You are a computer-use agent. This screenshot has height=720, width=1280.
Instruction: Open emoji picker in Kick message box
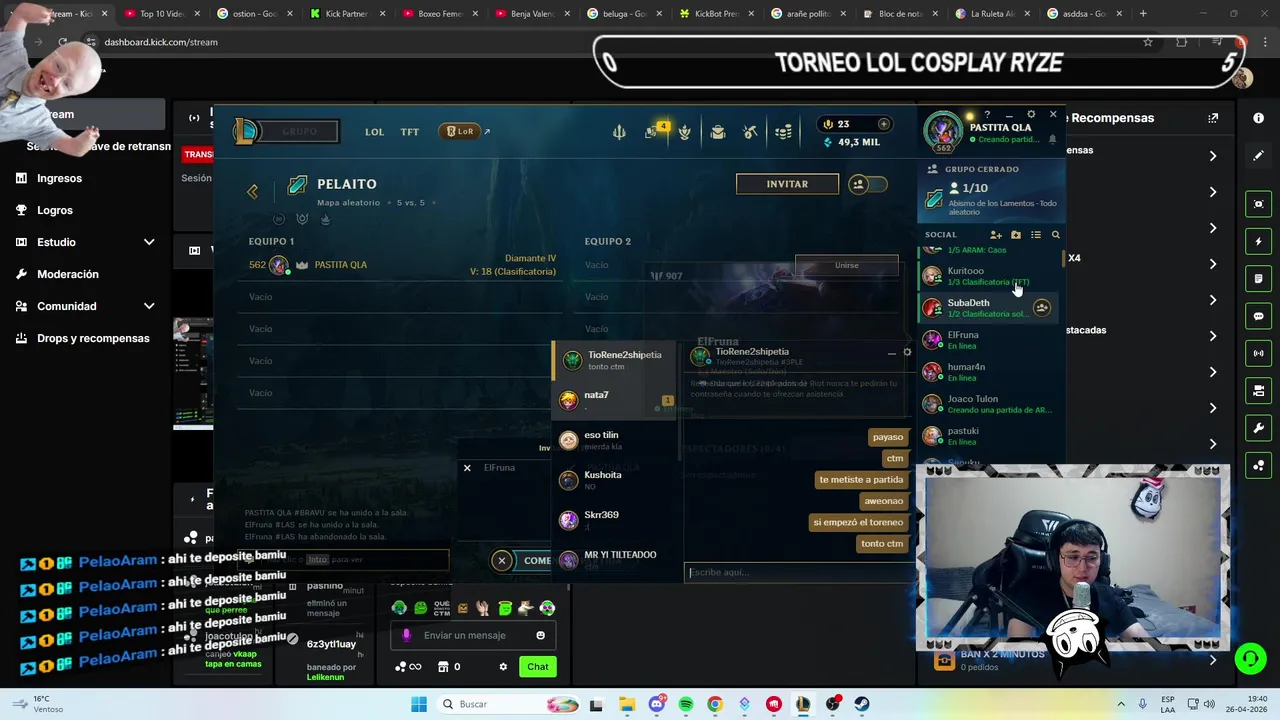[x=540, y=635]
